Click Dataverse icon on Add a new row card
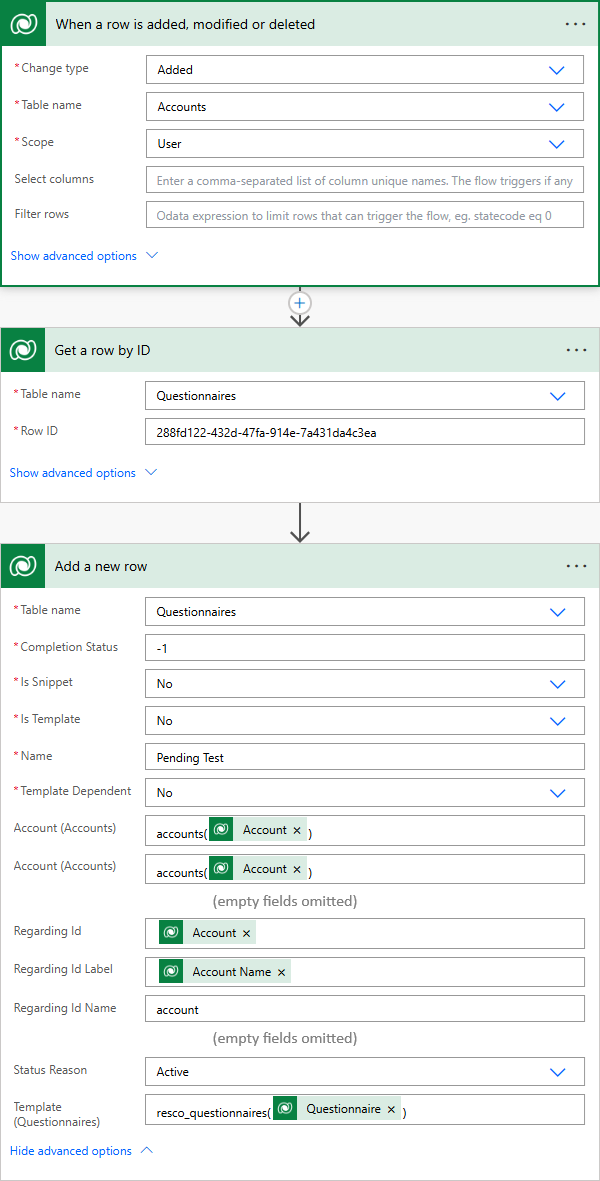This screenshot has width=600, height=1181. click(x=23, y=566)
